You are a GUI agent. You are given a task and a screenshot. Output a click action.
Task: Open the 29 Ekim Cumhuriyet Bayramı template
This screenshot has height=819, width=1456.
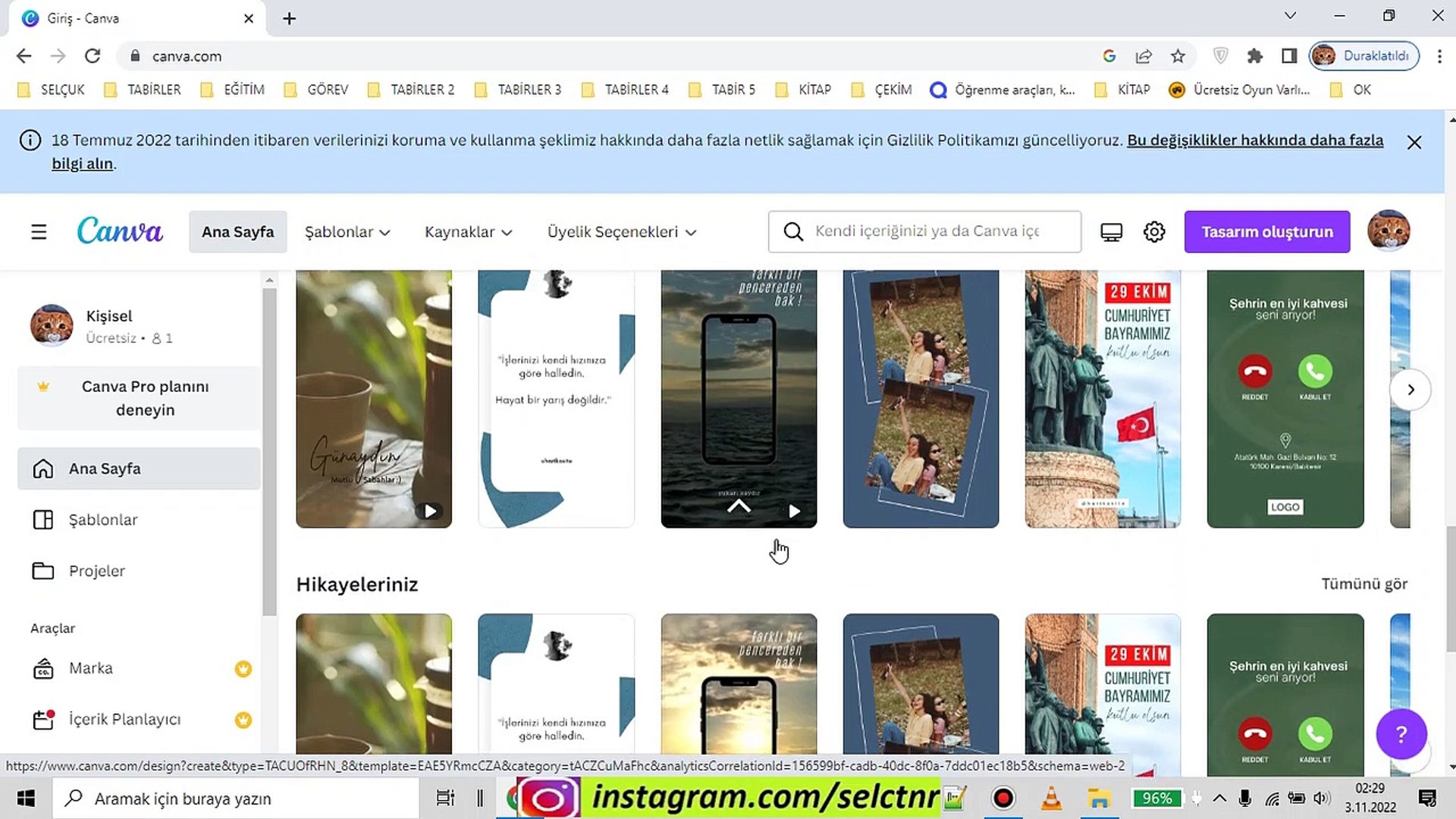1102,398
